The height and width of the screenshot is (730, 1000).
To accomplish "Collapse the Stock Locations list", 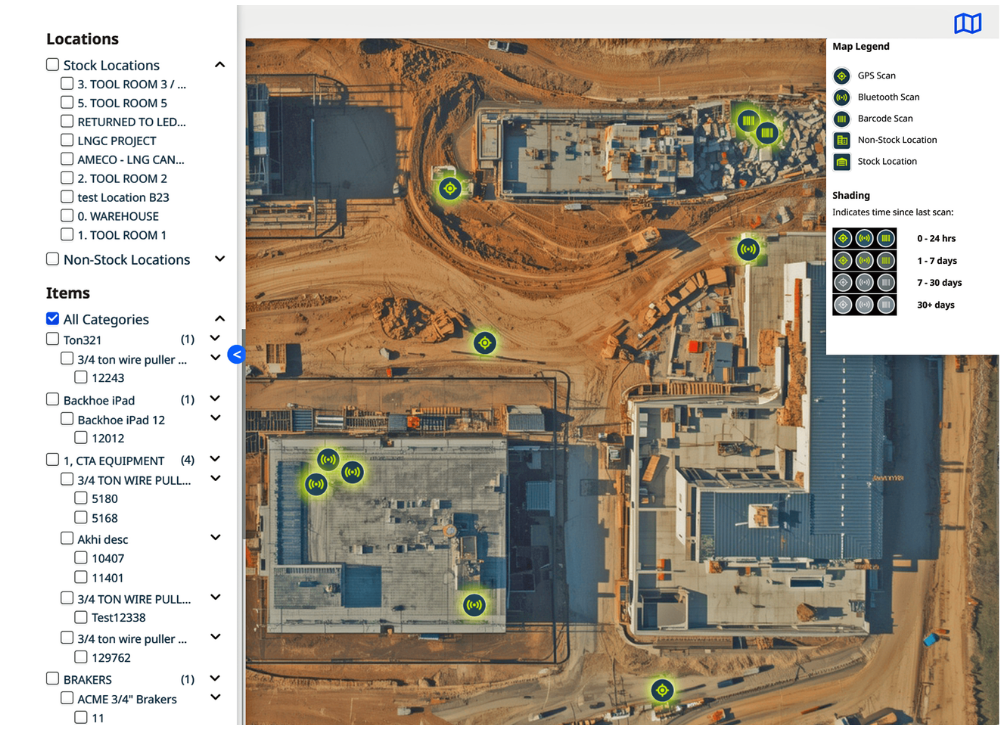I will point(220,65).
